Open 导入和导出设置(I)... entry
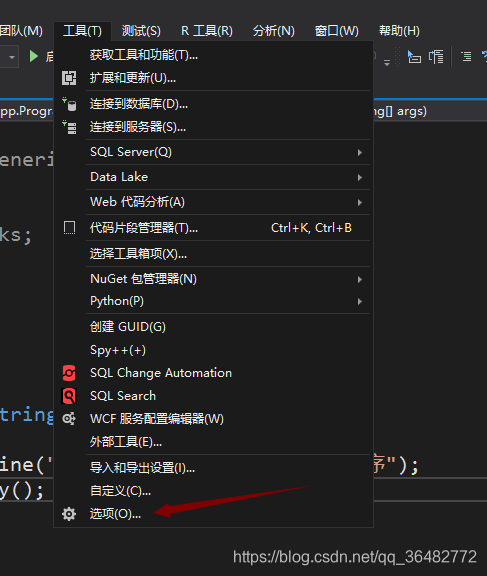This screenshot has width=487, height=576. pyautogui.click(x=213, y=468)
